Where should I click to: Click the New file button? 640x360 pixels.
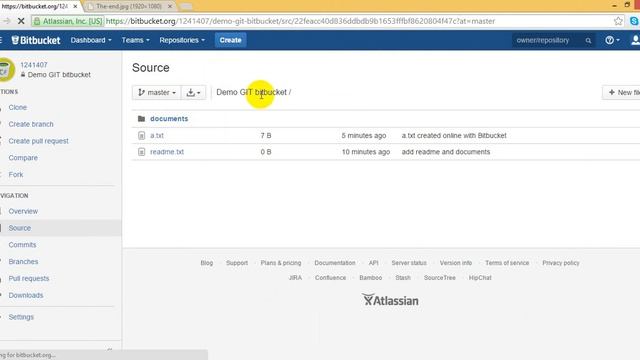pos(623,93)
